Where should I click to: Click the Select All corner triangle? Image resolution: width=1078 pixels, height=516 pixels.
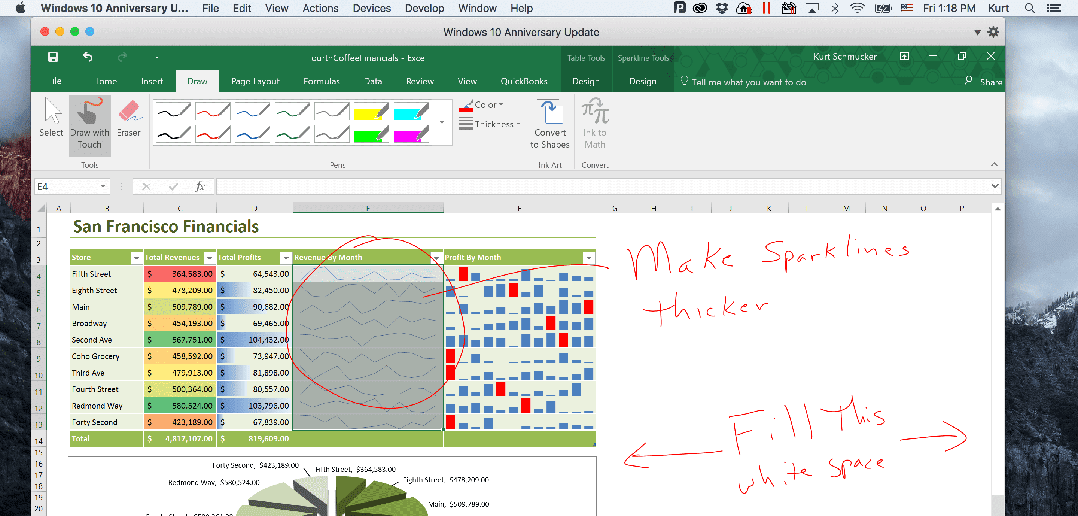pyautogui.click(x=41, y=208)
